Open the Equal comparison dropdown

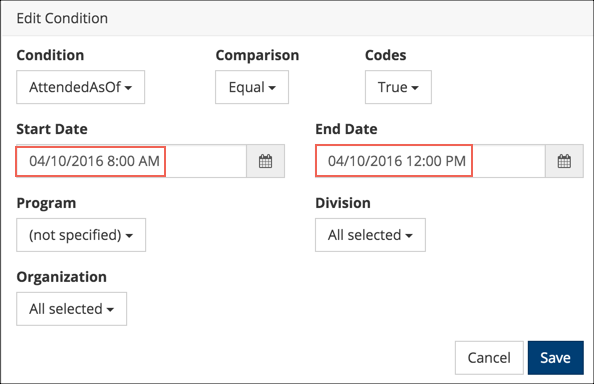point(252,87)
